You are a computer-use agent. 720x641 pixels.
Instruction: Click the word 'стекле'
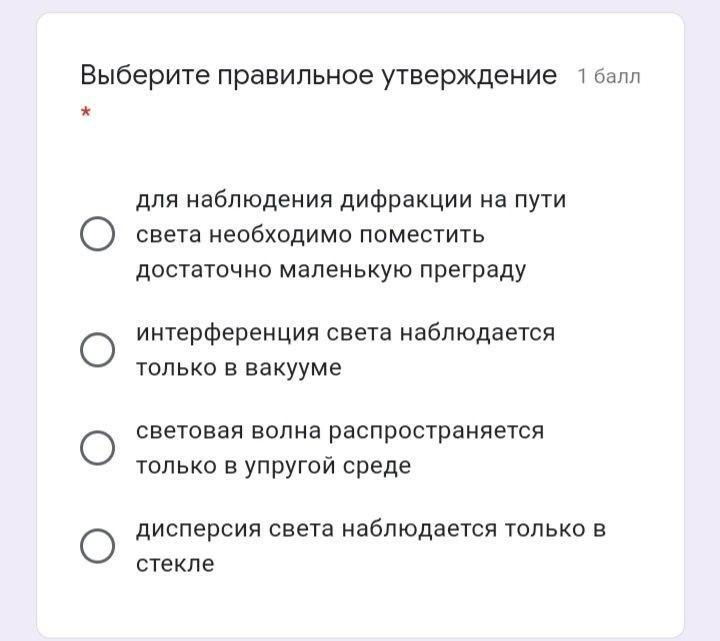tap(175, 564)
